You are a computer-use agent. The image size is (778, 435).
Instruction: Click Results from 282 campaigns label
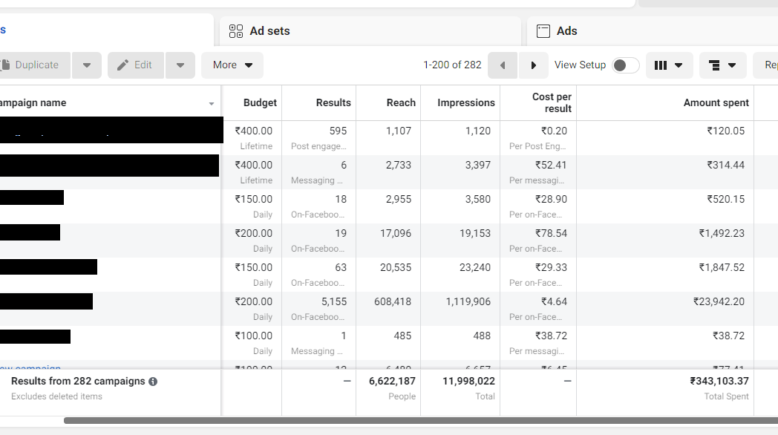click(78, 381)
